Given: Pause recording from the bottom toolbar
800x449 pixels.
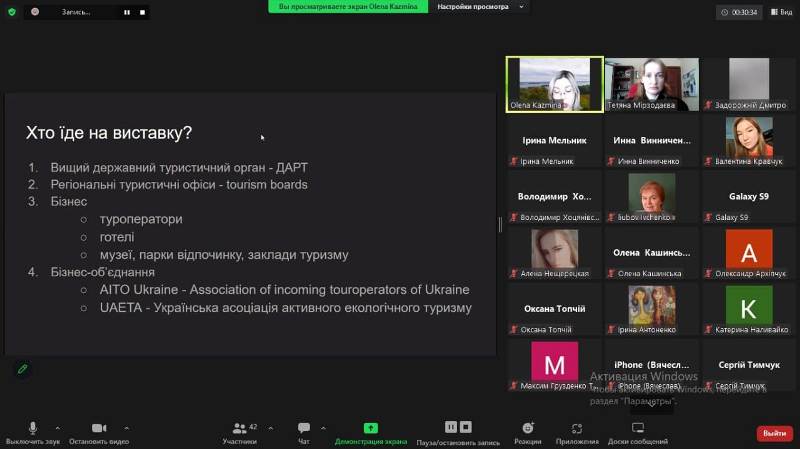Looking at the screenshot, I should [451, 427].
